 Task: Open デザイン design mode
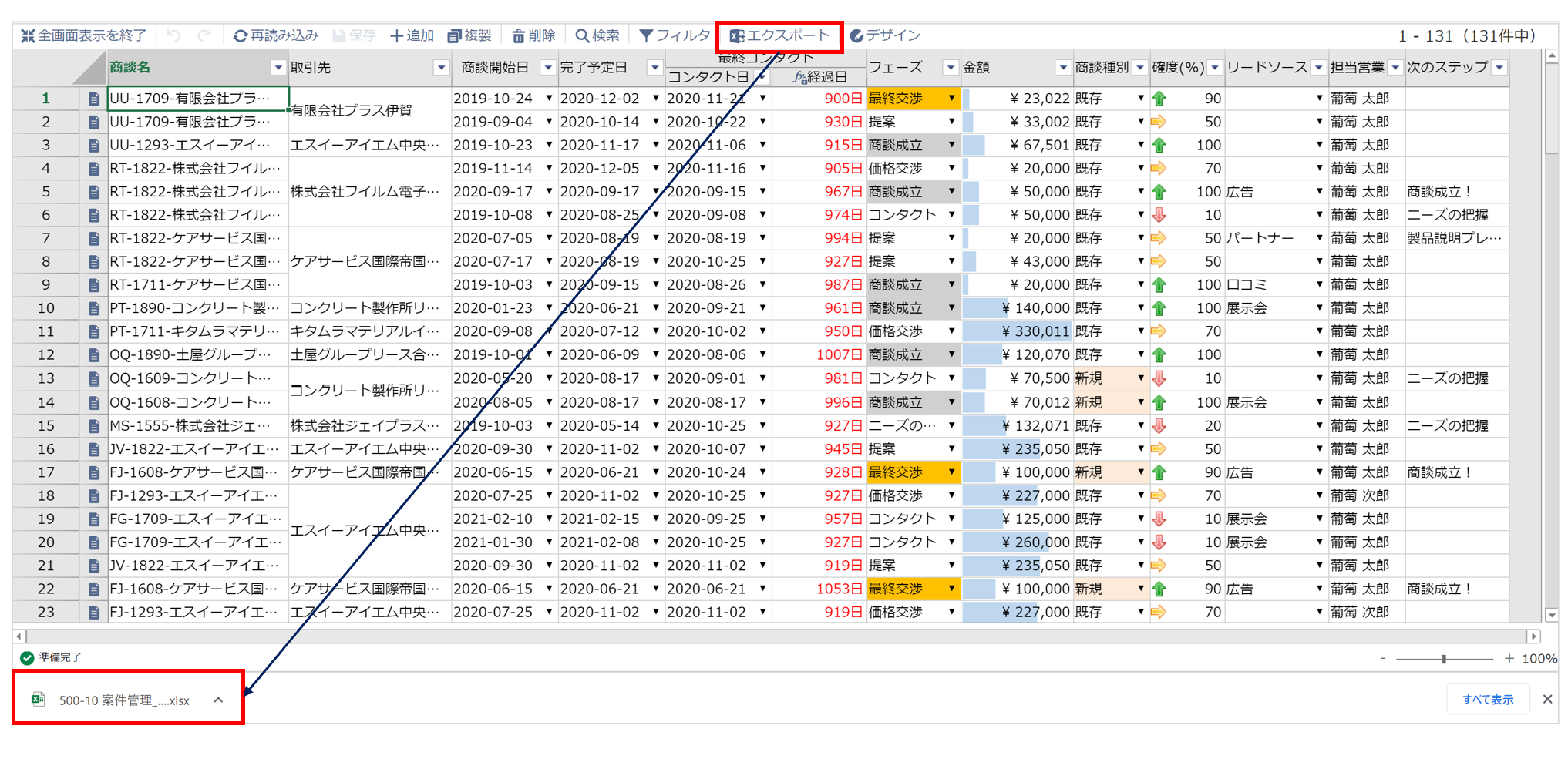coord(885,35)
